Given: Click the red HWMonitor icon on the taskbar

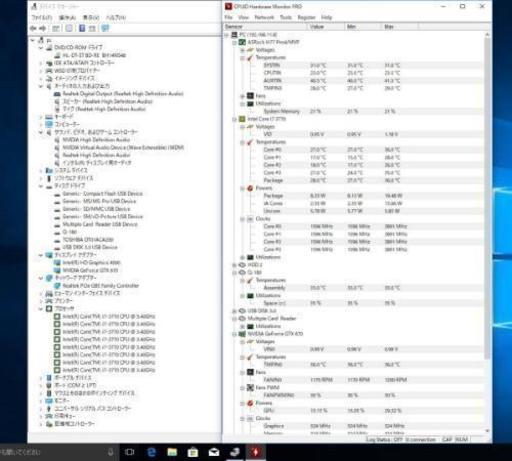Looking at the screenshot, I should tap(256, 452).
